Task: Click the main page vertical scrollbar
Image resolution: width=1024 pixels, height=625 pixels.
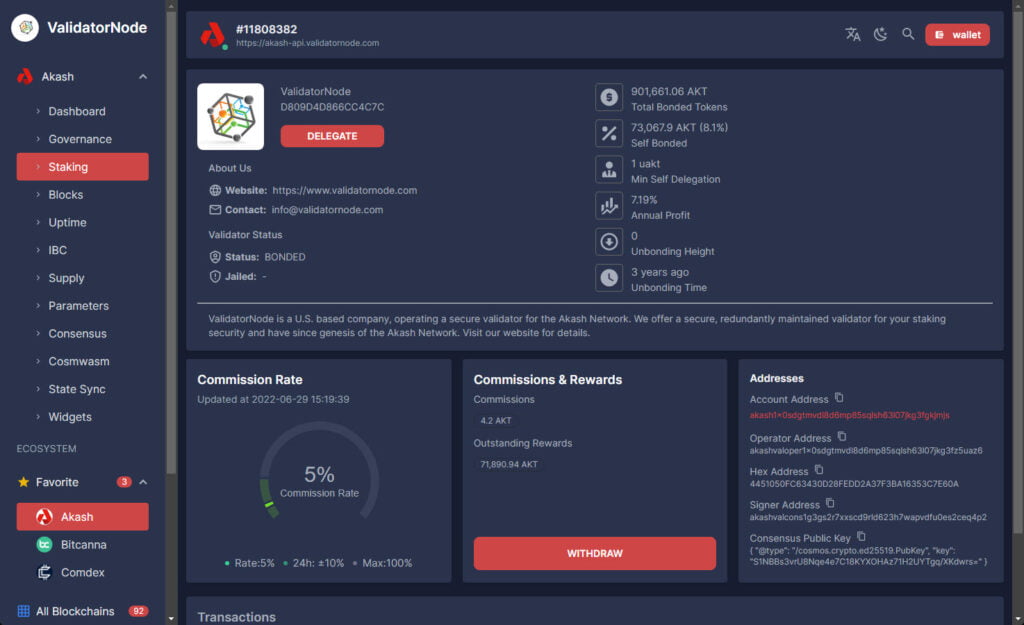Action: (x=1017, y=271)
